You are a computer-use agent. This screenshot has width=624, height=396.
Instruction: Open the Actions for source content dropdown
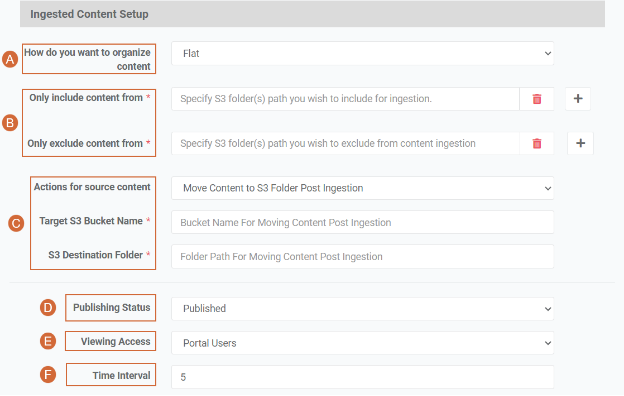(363, 188)
